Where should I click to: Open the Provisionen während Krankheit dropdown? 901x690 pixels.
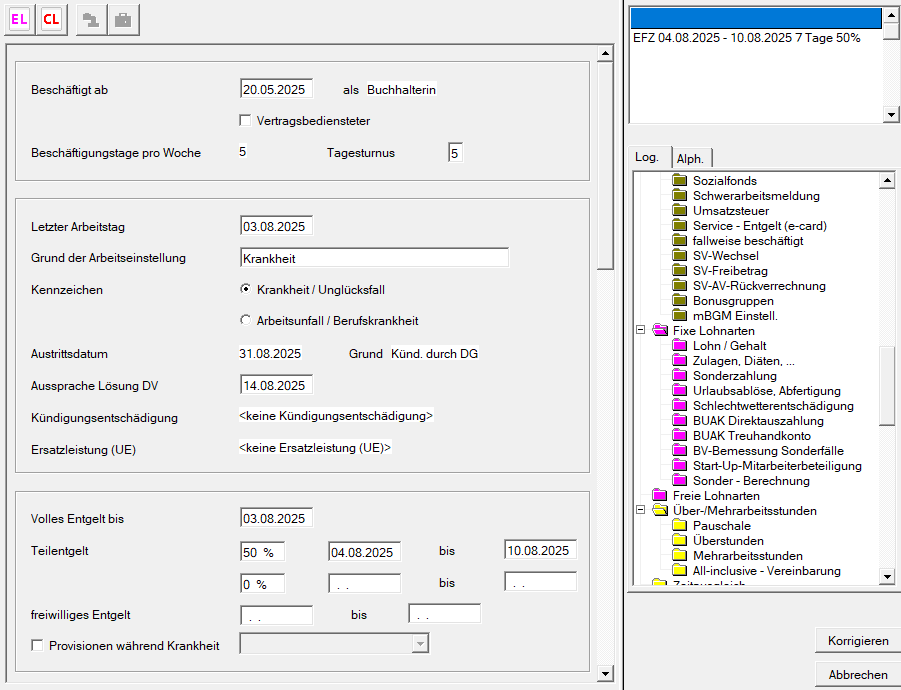tap(420, 645)
